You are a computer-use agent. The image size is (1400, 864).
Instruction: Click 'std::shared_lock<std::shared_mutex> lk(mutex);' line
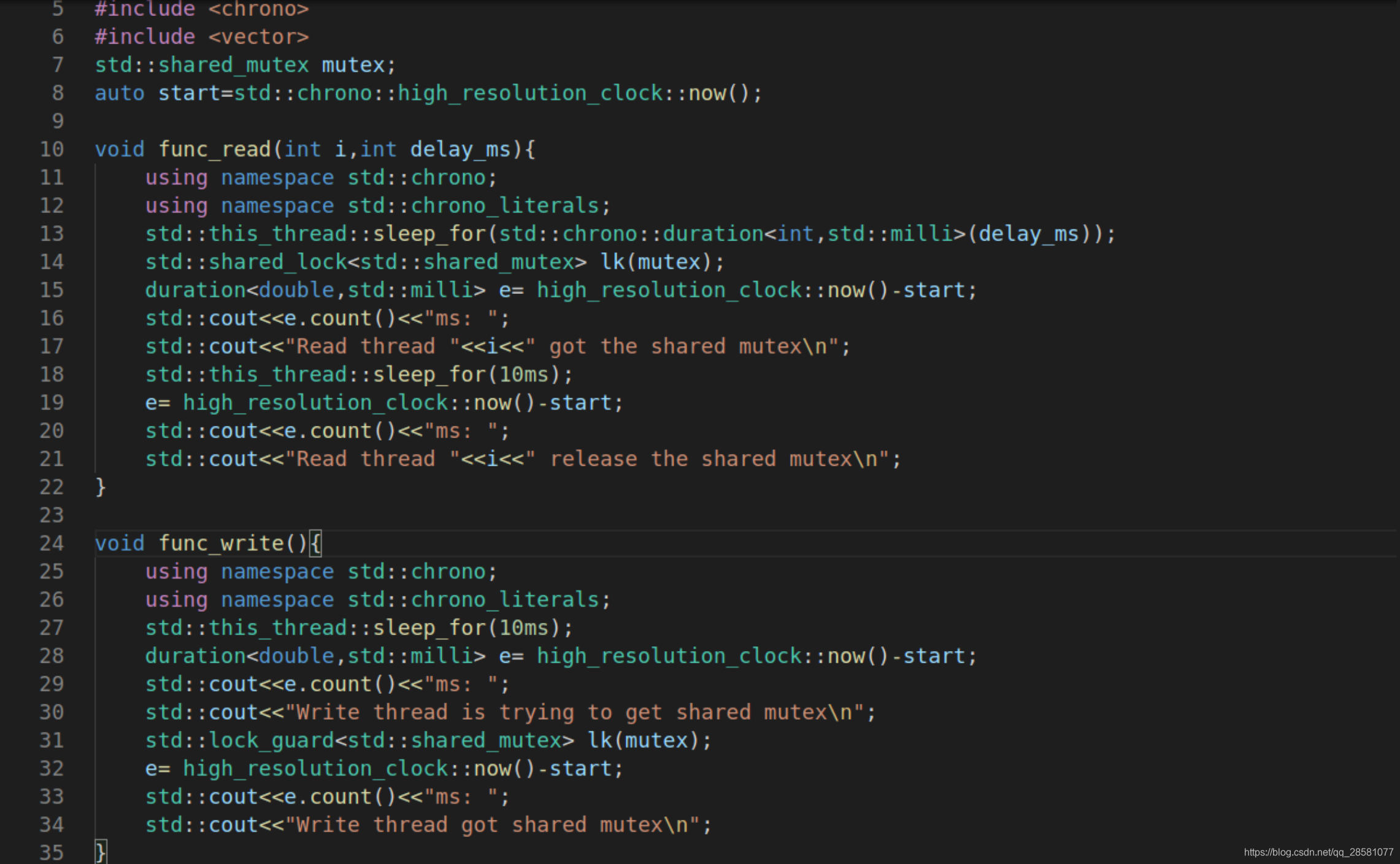[x=435, y=262]
